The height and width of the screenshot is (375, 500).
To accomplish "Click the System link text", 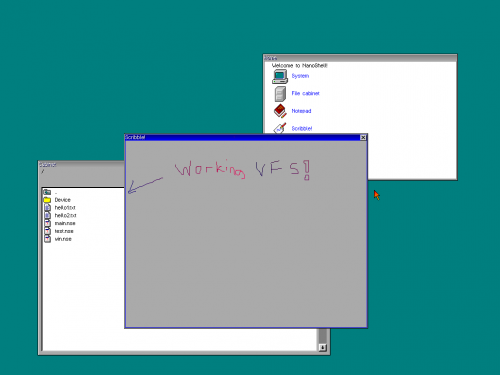I will [x=300, y=76].
